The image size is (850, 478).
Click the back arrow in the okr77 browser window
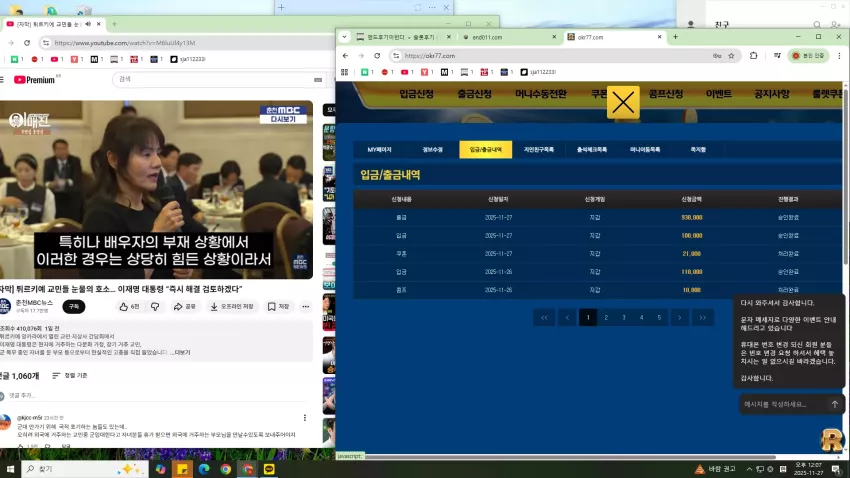(345, 56)
